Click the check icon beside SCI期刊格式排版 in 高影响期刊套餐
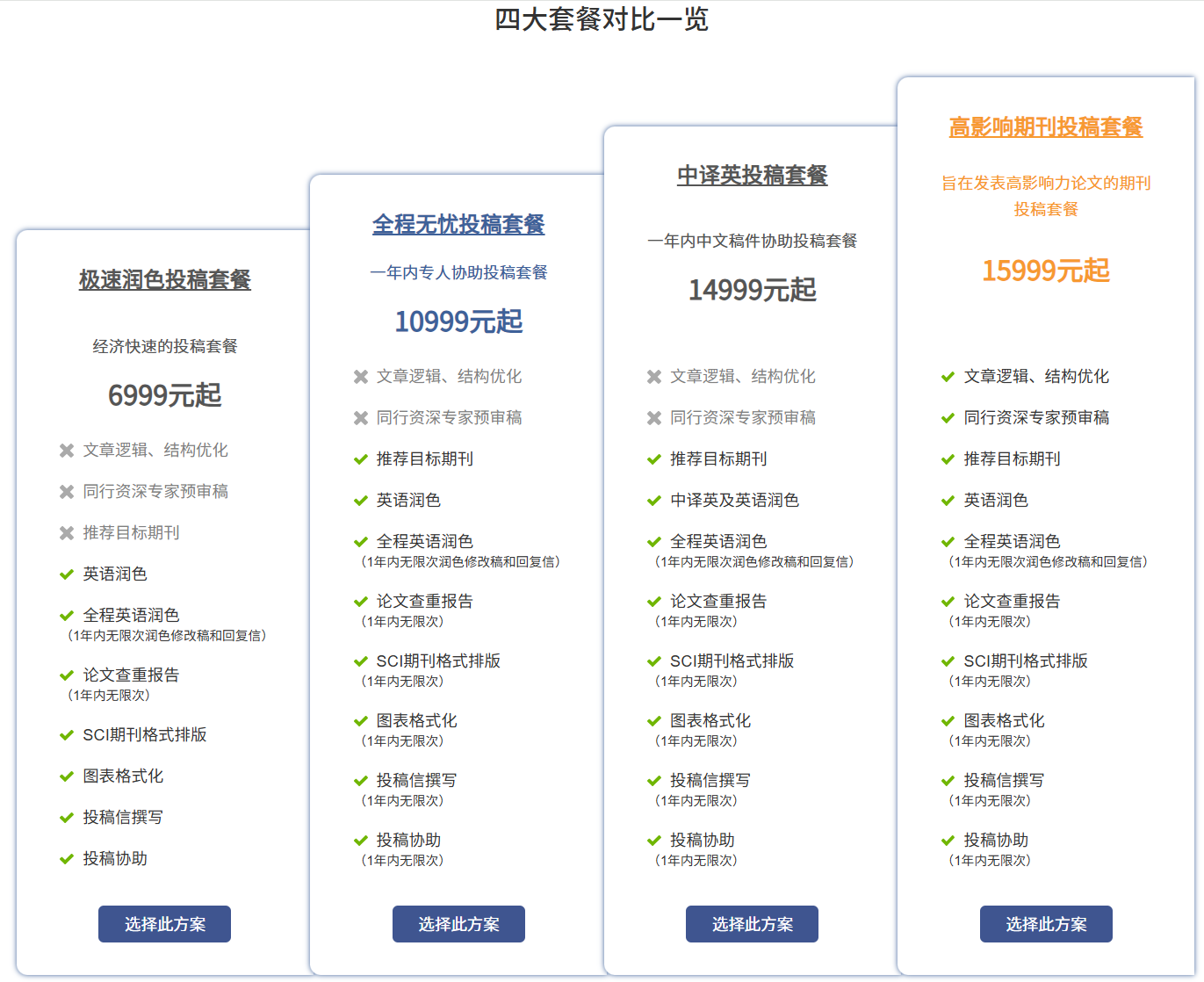 coord(948,661)
